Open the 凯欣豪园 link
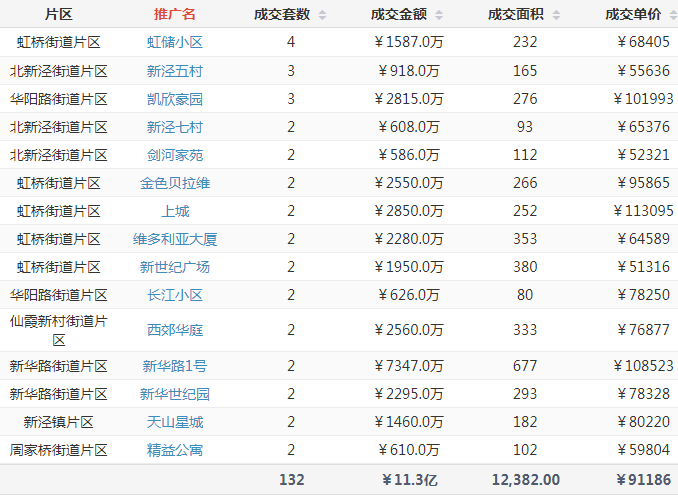 click(175, 99)
